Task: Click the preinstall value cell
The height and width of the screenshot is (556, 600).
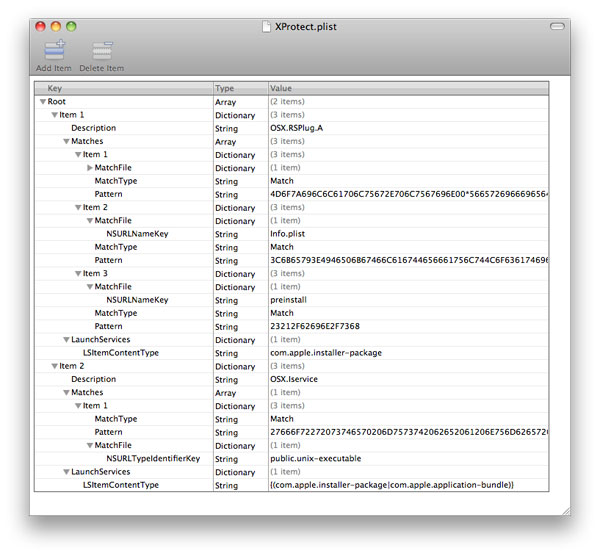Action: point(289,300)
